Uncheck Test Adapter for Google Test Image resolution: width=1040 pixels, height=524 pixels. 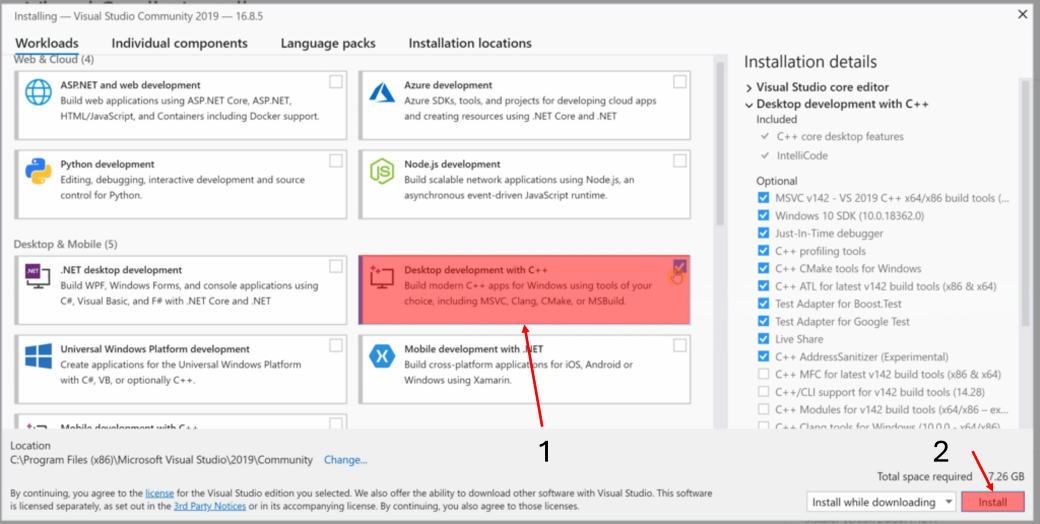tap(763, 322)
